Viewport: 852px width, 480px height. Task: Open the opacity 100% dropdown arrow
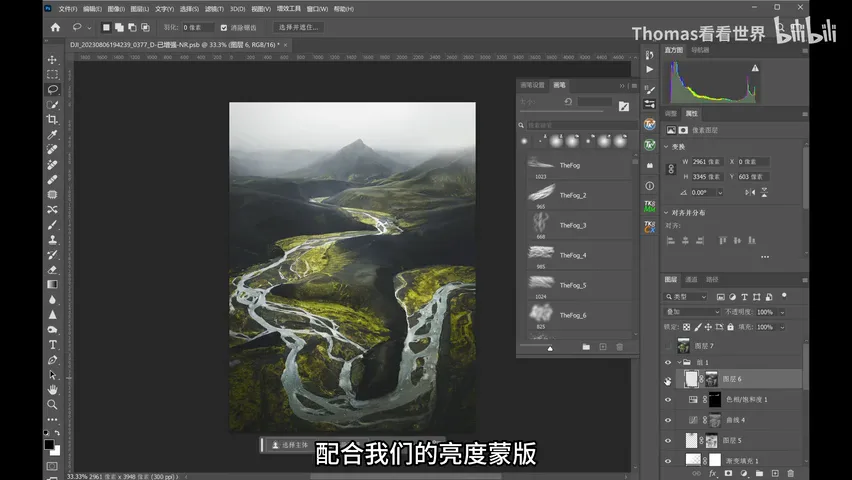coord(782,312)
